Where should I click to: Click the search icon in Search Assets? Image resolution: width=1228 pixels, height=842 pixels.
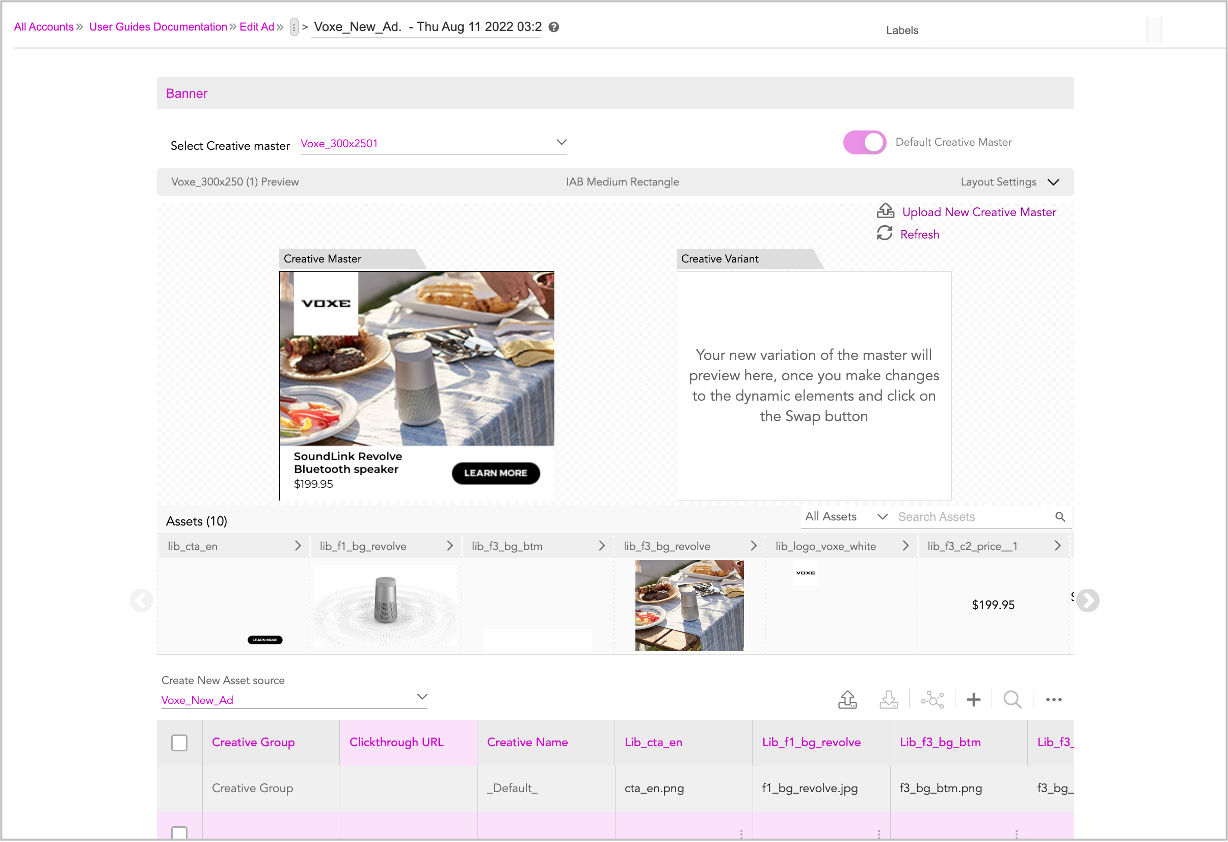pos(1060,517)
